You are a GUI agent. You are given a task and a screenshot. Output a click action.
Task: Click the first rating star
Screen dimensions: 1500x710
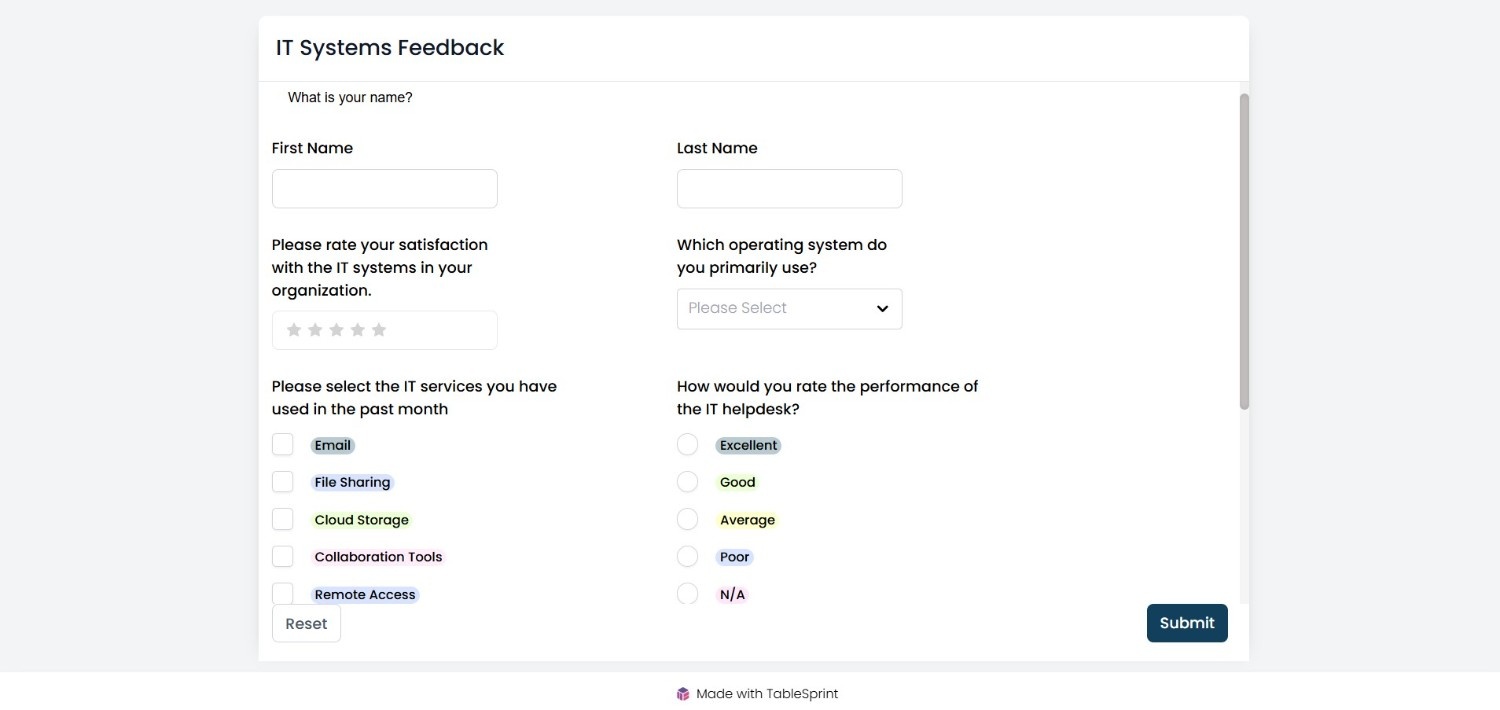294,330
